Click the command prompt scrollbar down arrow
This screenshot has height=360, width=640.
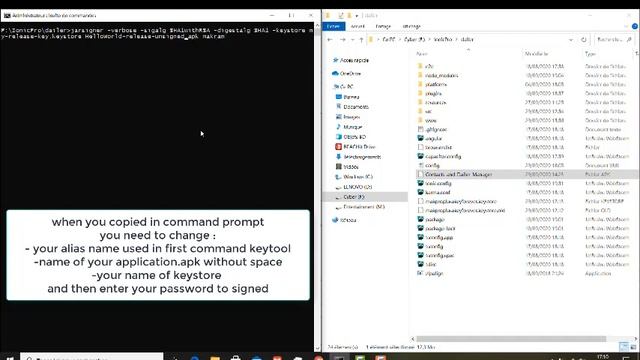pos(318,348)
